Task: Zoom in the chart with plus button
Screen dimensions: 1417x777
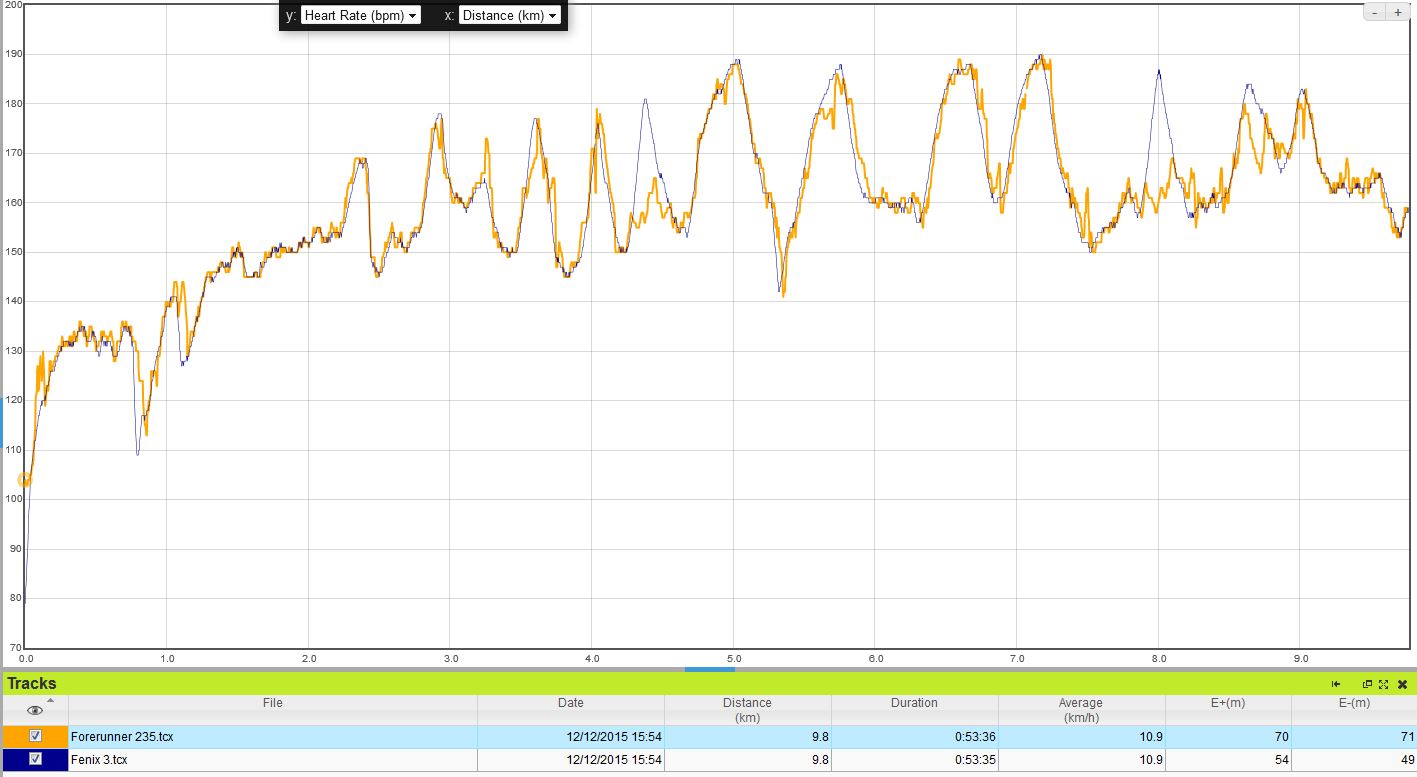Action: (1397, 13)
